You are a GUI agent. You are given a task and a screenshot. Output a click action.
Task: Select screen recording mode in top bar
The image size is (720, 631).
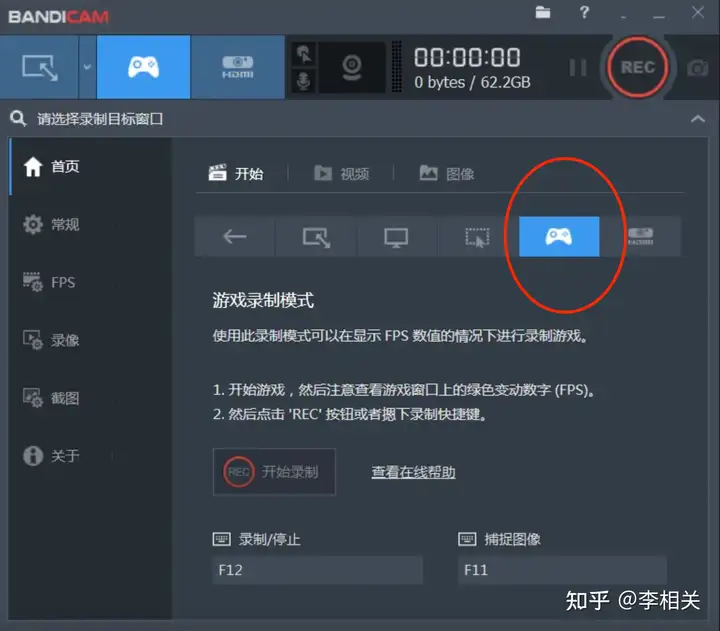click(39, 67)
